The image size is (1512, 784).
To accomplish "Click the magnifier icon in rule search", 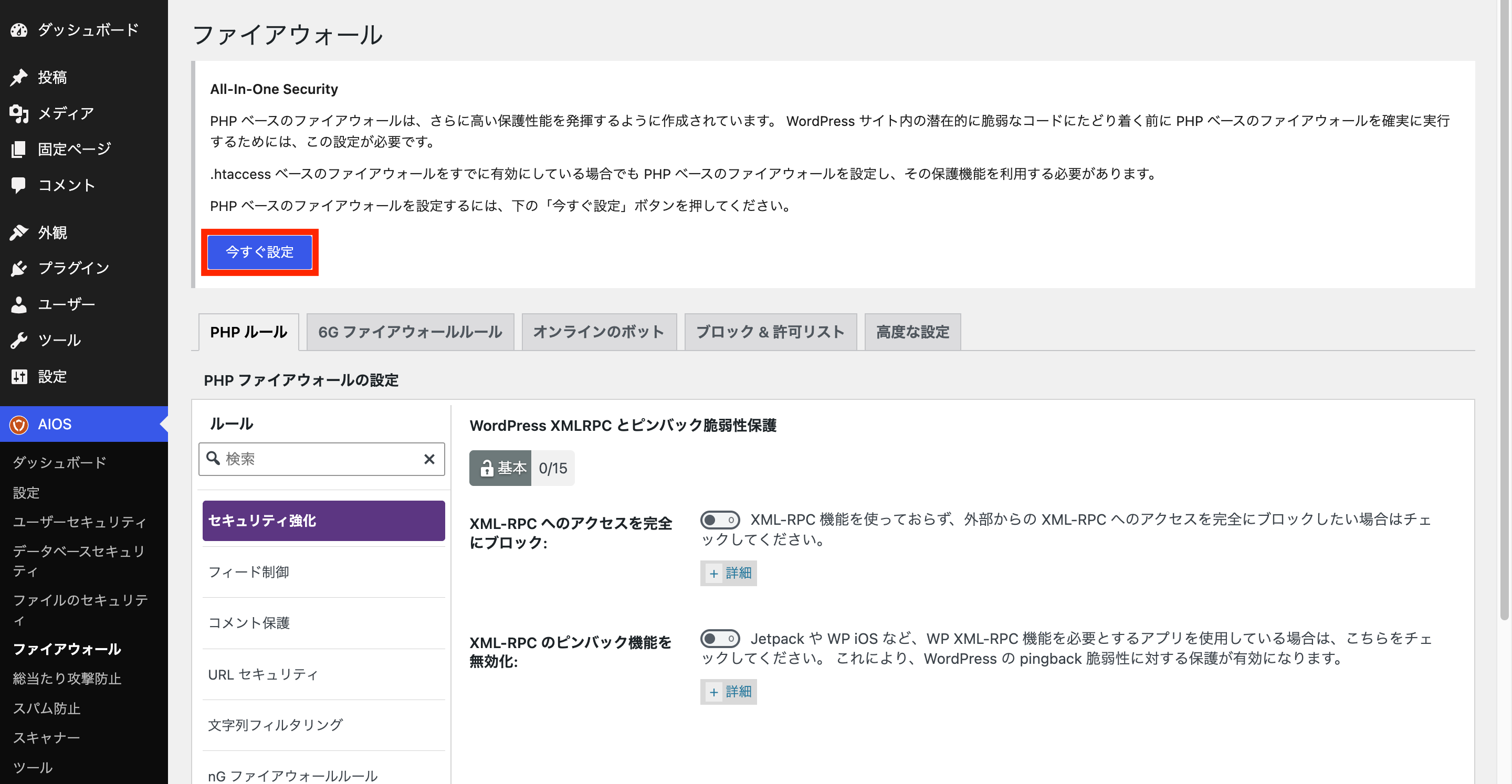I will point(213,458).
